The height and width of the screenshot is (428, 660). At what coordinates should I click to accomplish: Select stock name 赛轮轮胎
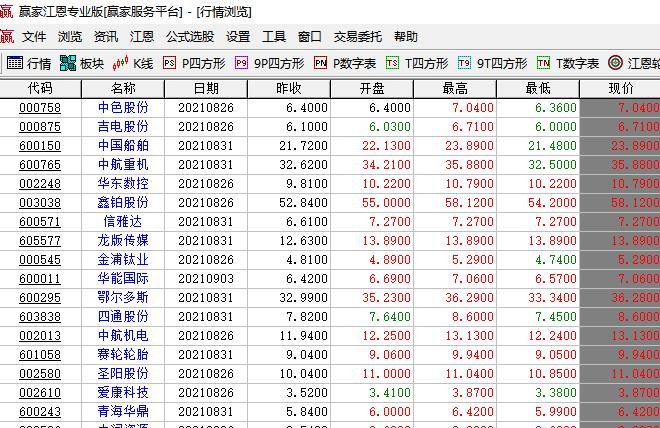[123, 354]
